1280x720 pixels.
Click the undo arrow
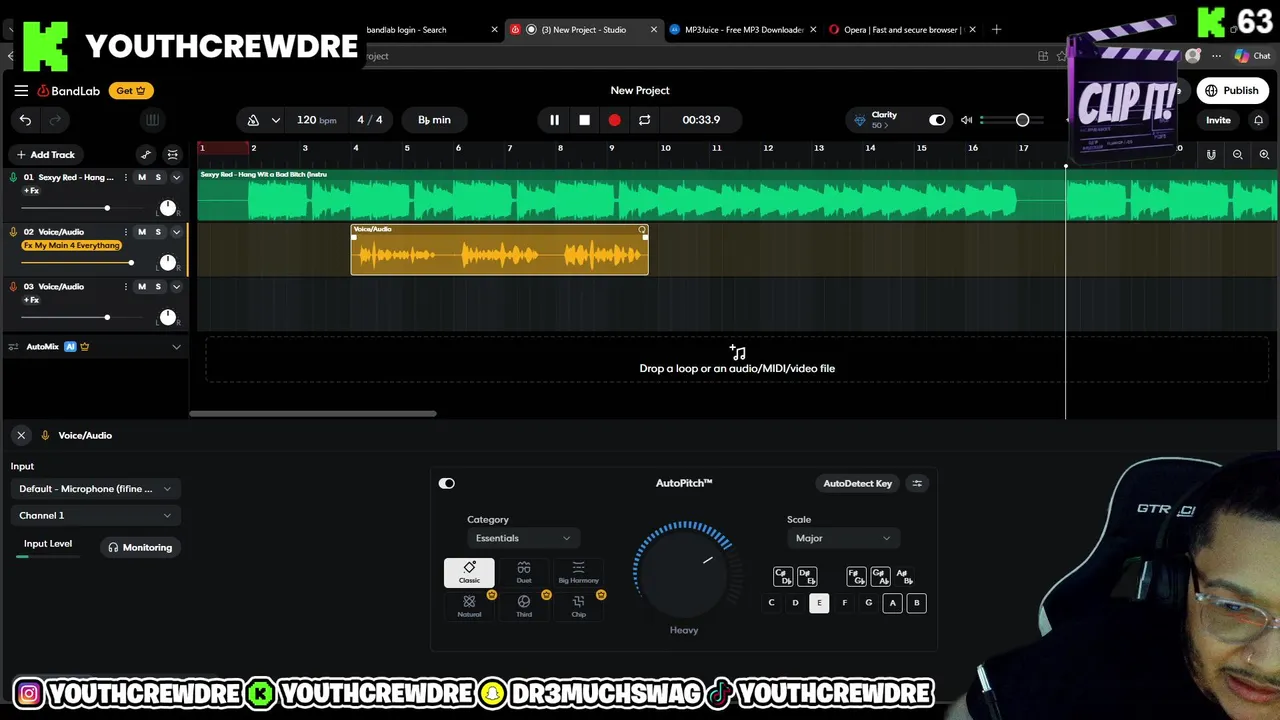25,120
